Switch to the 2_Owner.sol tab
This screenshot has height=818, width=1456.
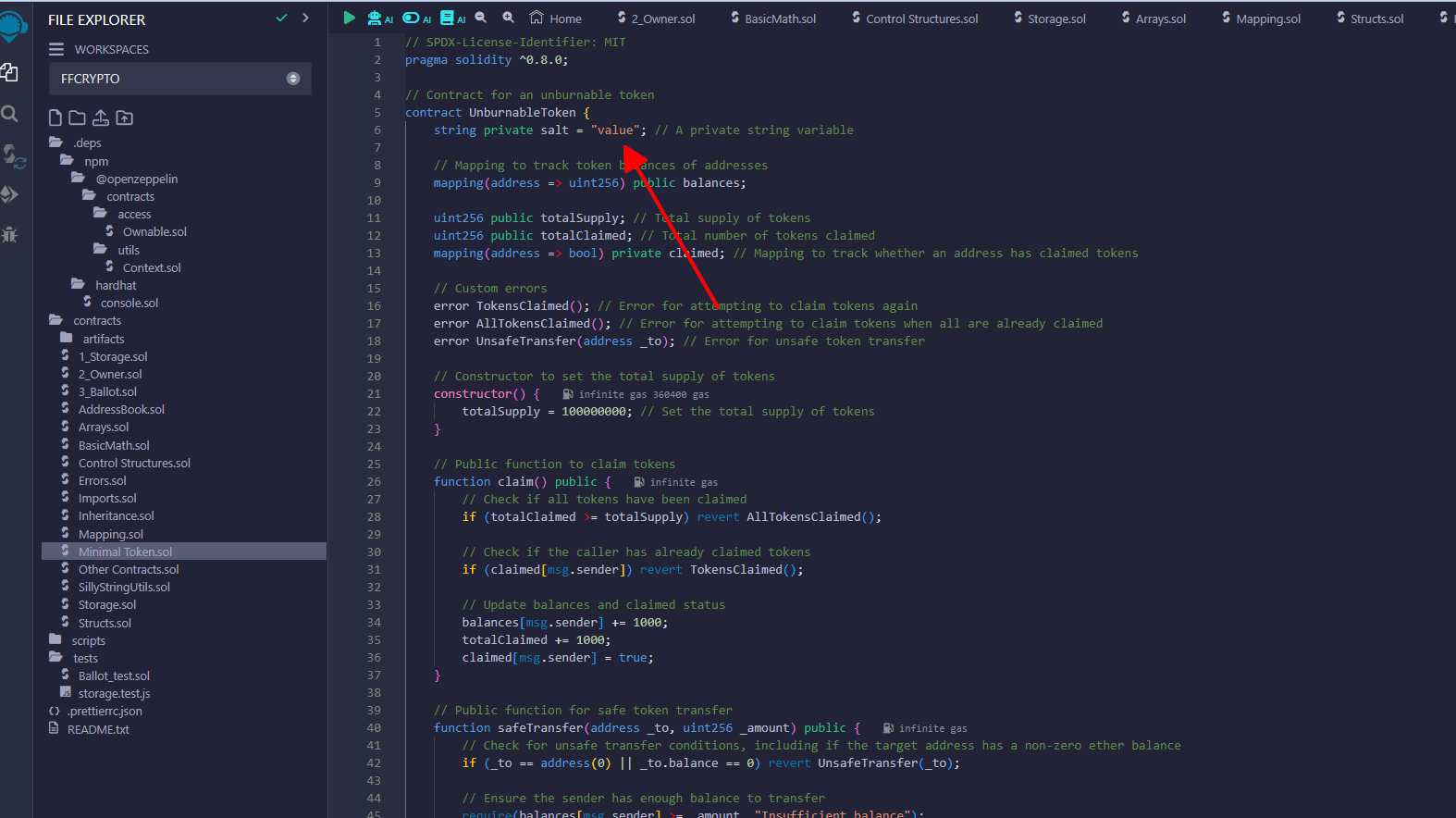656,18
